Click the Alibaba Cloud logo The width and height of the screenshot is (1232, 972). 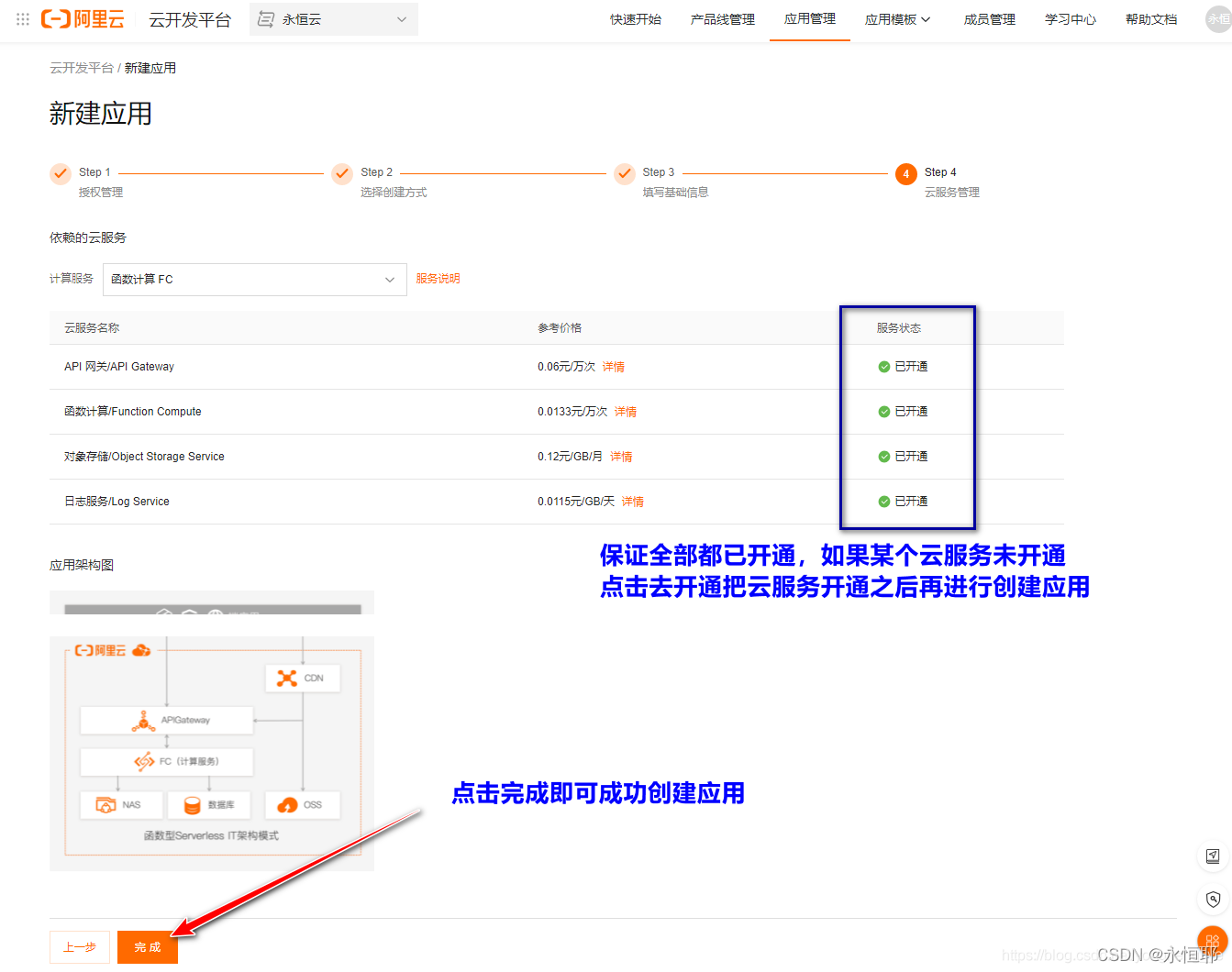pyautogui.click(x=83, y=18)
